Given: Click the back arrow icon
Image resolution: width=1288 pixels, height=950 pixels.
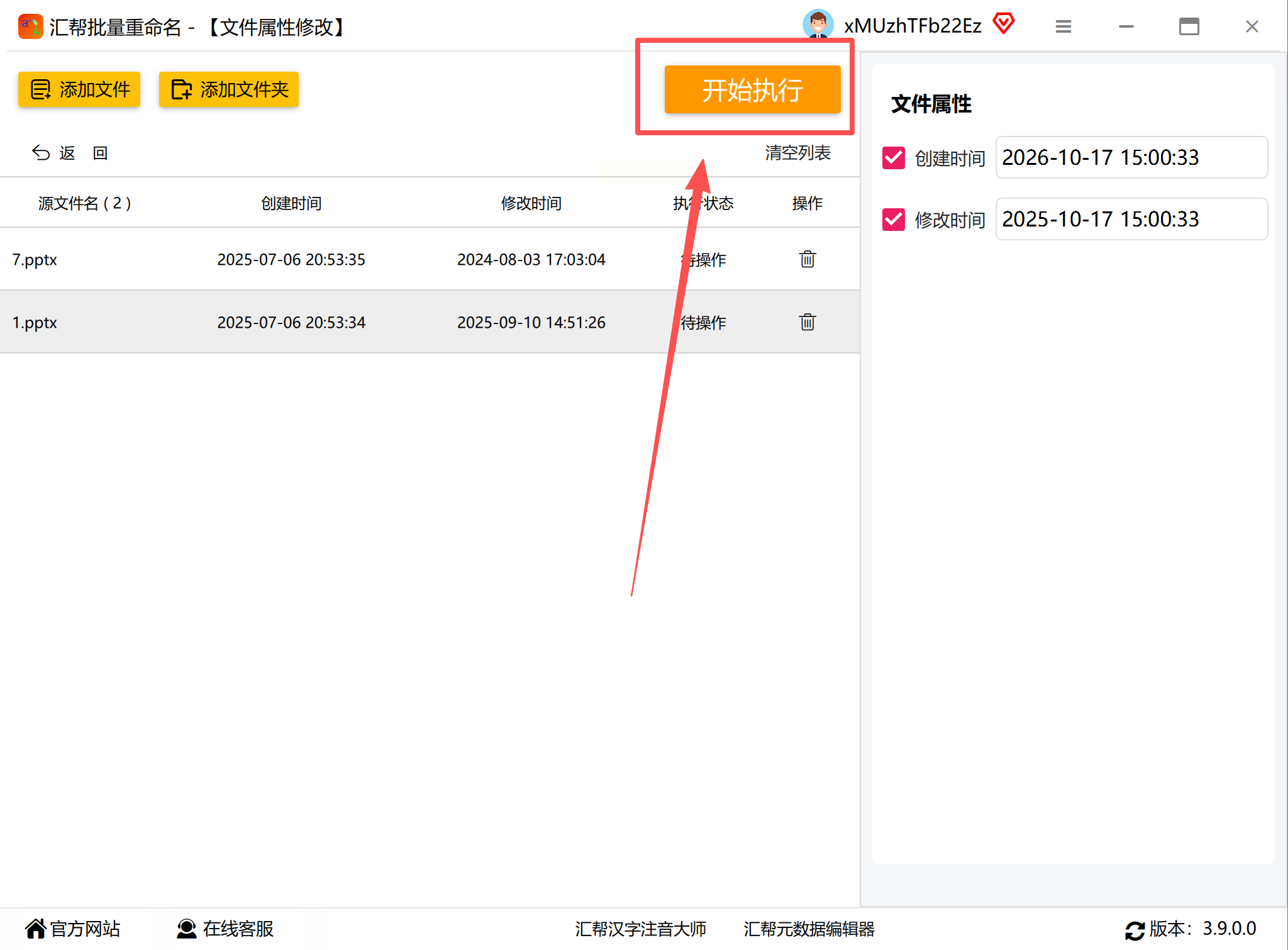Looking at the screenshot, I should pyautogui.click(x=41, y=153).
